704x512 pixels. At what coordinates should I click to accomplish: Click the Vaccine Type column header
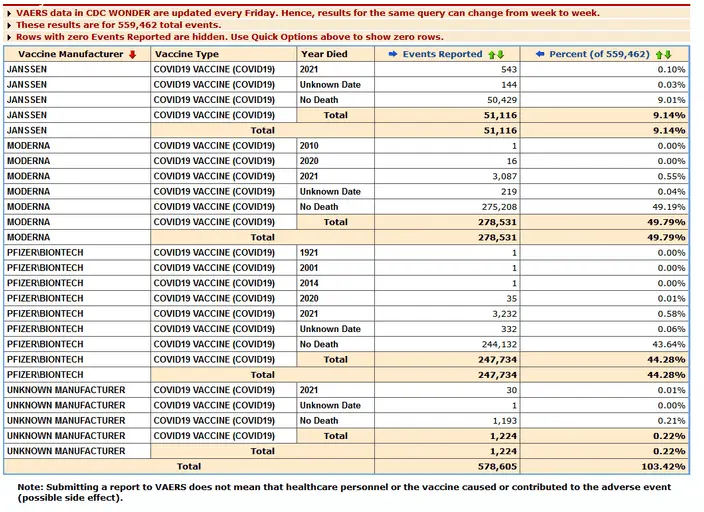pos(187,54)
